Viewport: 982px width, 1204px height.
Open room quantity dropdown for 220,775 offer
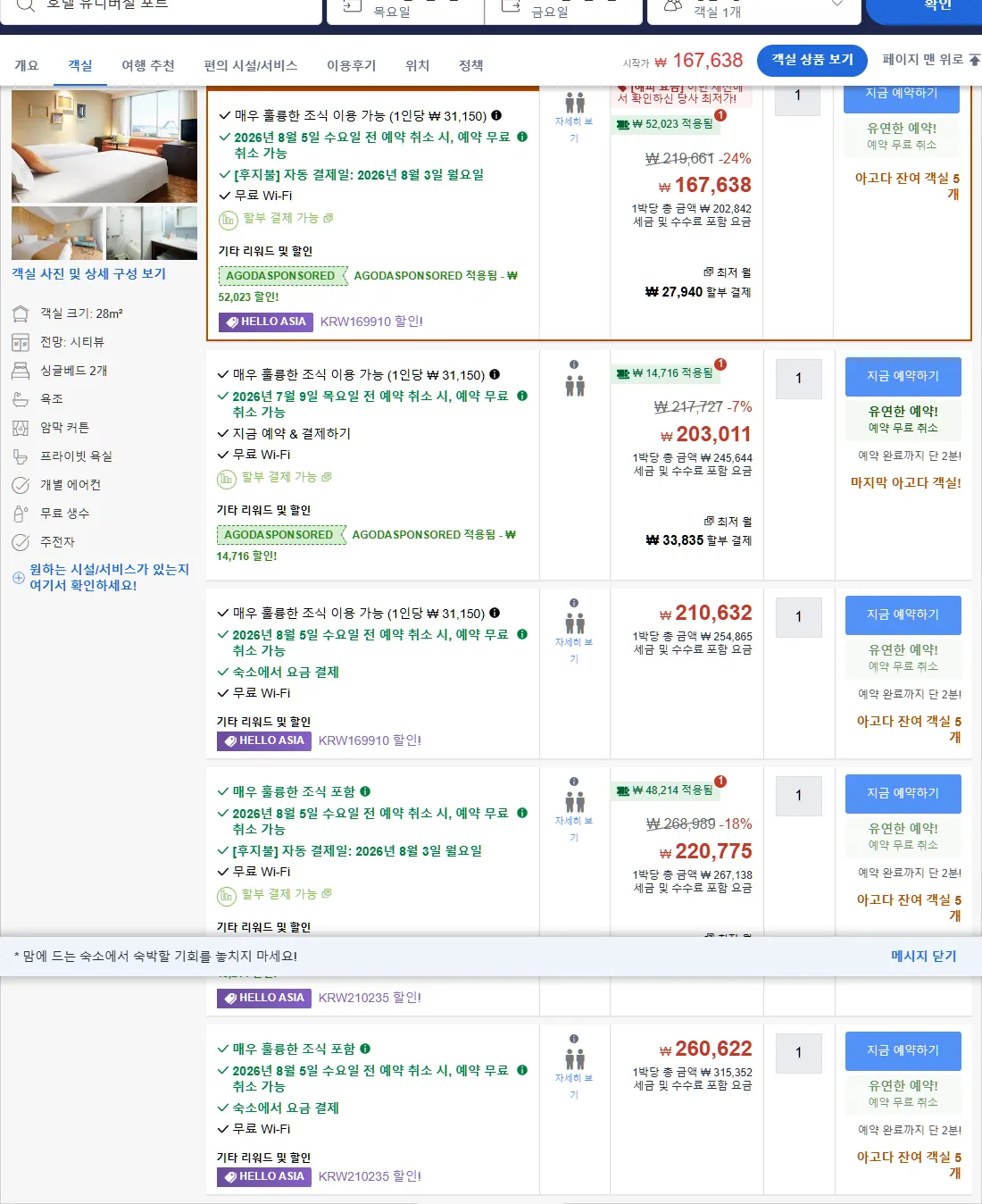tap(799, 796)
